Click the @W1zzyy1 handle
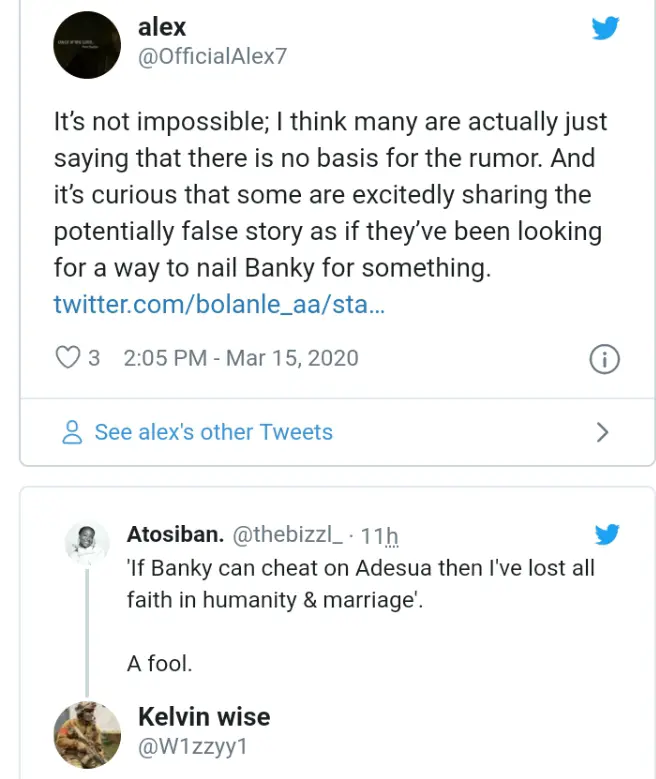 point(192,747)
